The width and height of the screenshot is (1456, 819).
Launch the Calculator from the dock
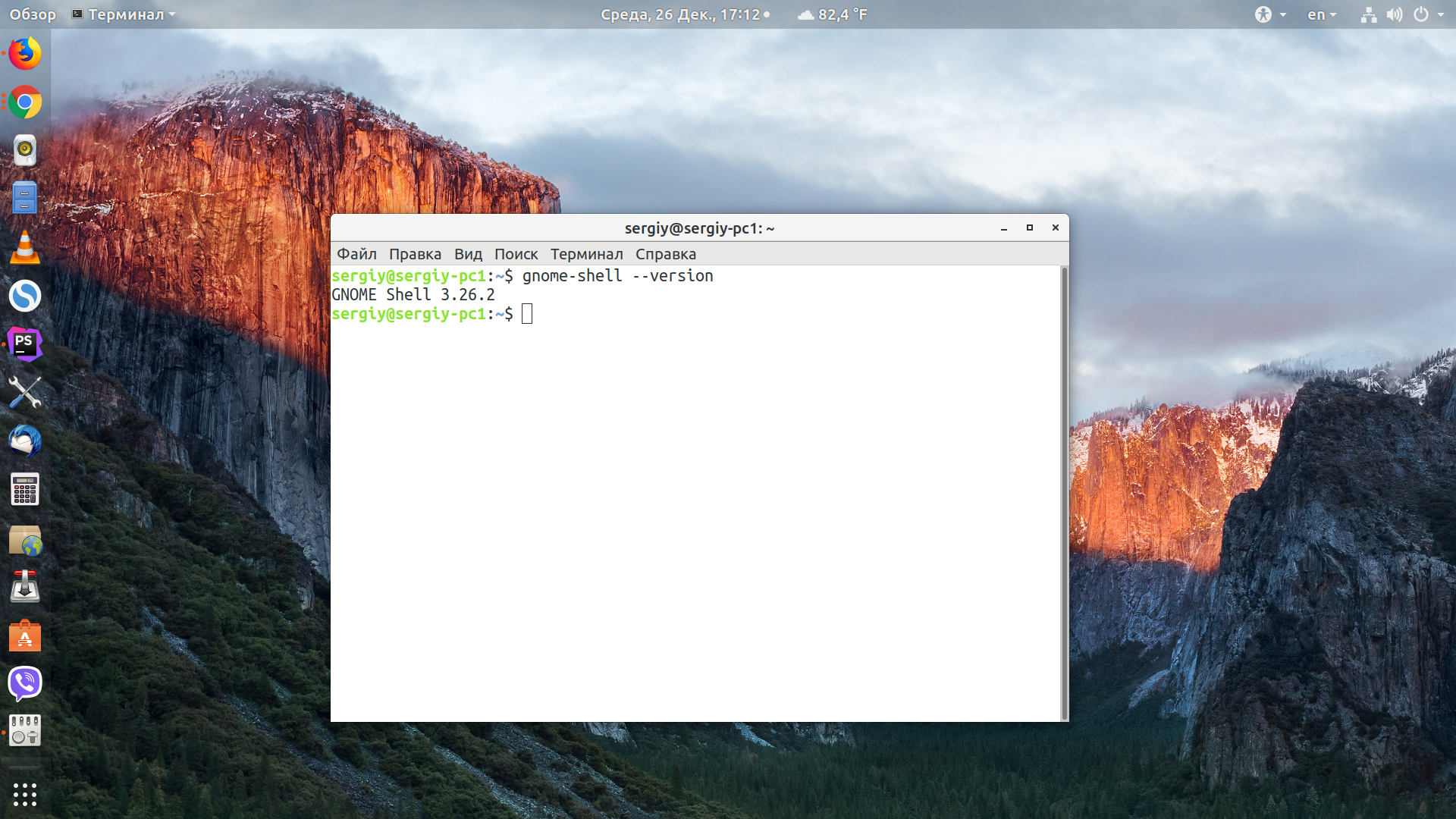coord(25,489)
